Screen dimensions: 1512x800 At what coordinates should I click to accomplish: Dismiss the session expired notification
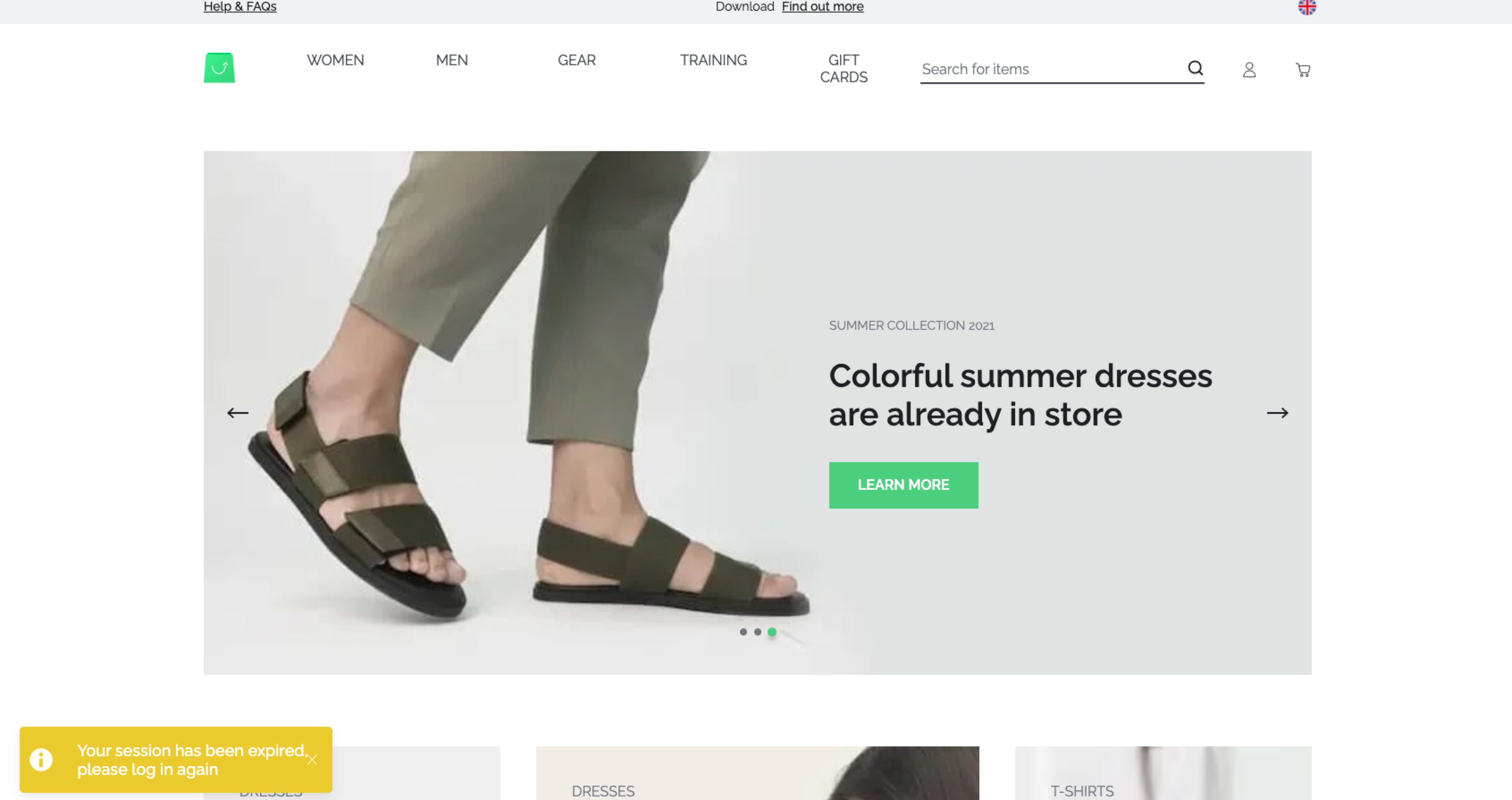click(312, 759)
